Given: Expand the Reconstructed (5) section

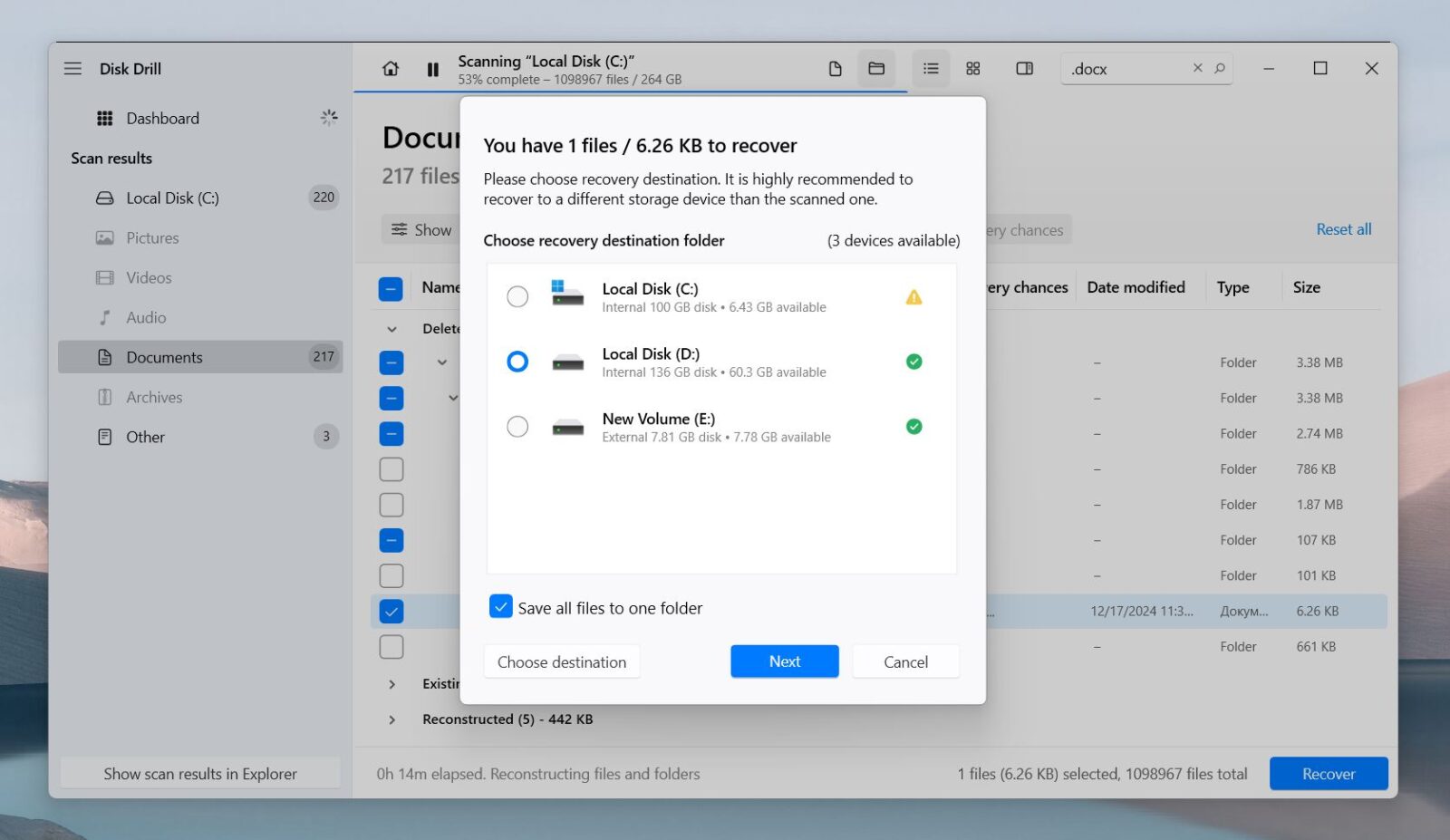Looking at the screenshot, I should (x=391, y=719).
